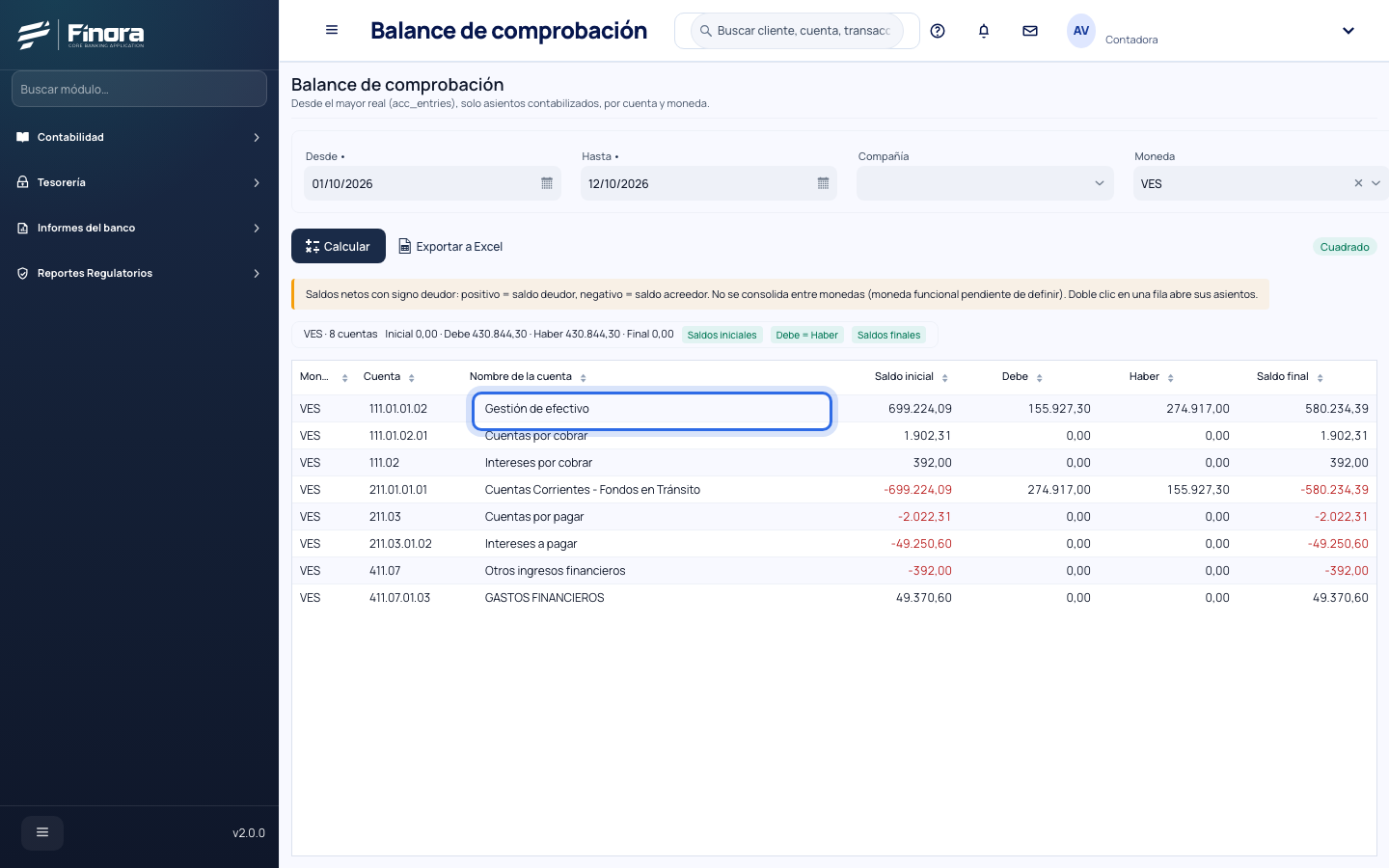Open the Moneda dropdown arrow
This screenshot has width=1389, height=868.
(x=1376, y=183)
